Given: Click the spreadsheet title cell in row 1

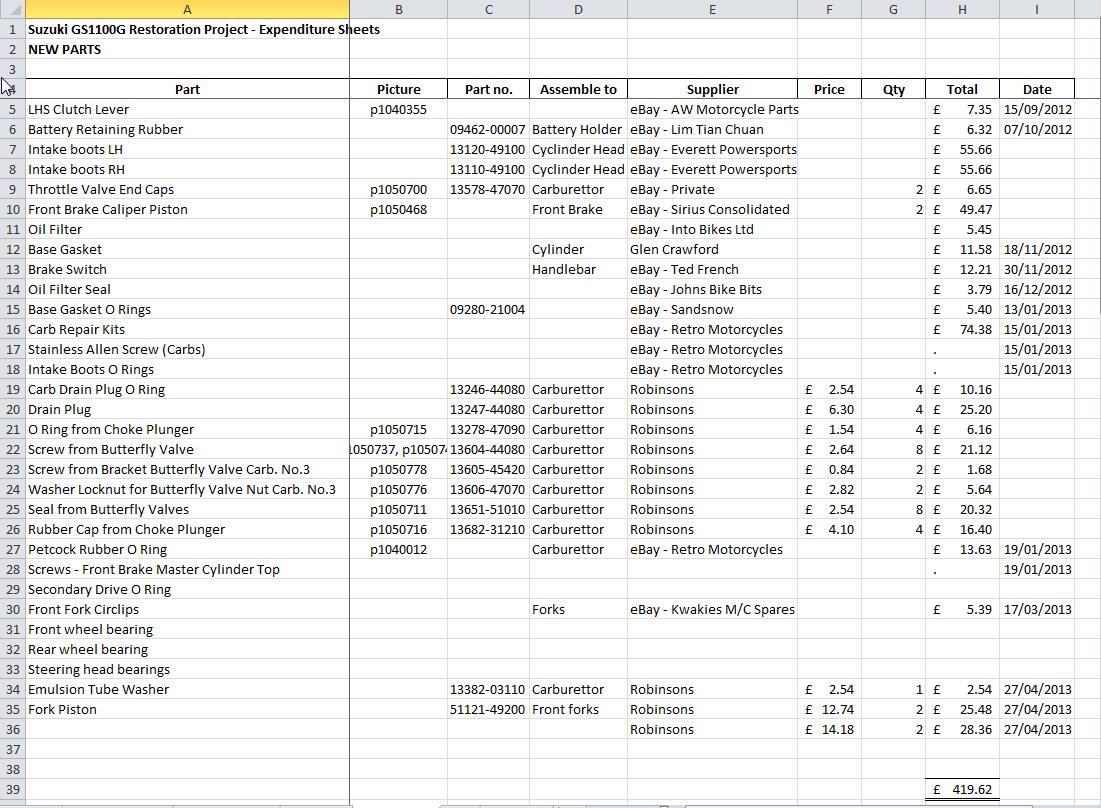Looking at the screenshot, I should (187, 29).
